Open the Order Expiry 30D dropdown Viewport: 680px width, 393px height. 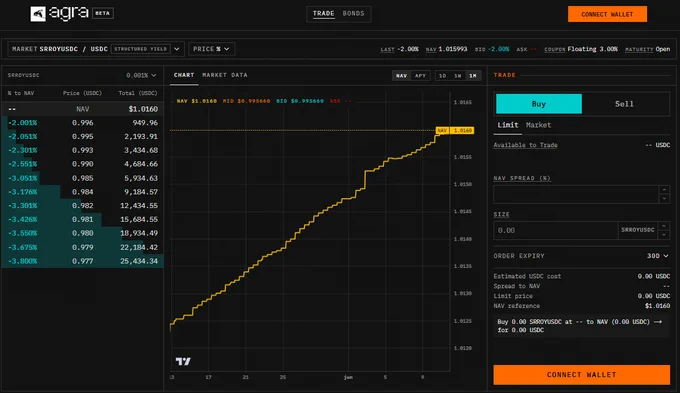pyautogui.click(x=657, y=256)
